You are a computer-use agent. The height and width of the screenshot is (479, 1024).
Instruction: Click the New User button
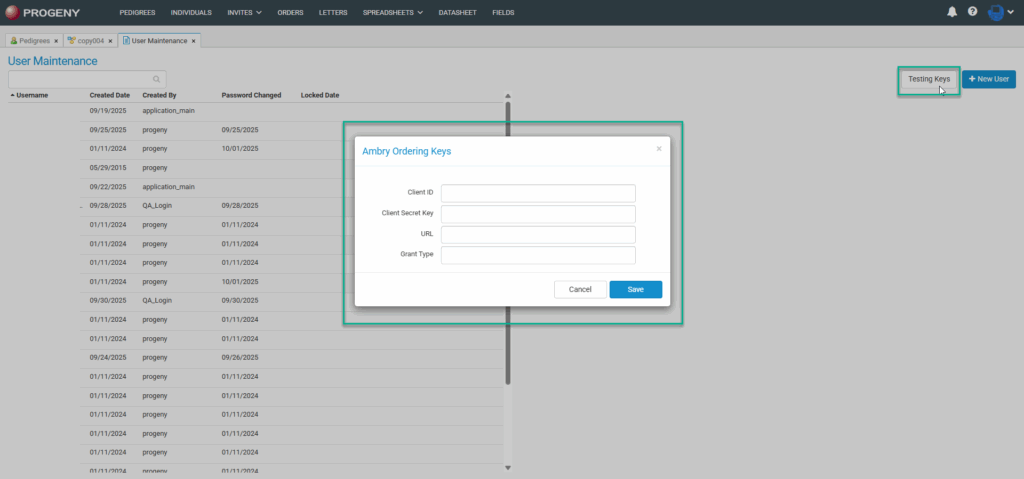coord(989,79)
